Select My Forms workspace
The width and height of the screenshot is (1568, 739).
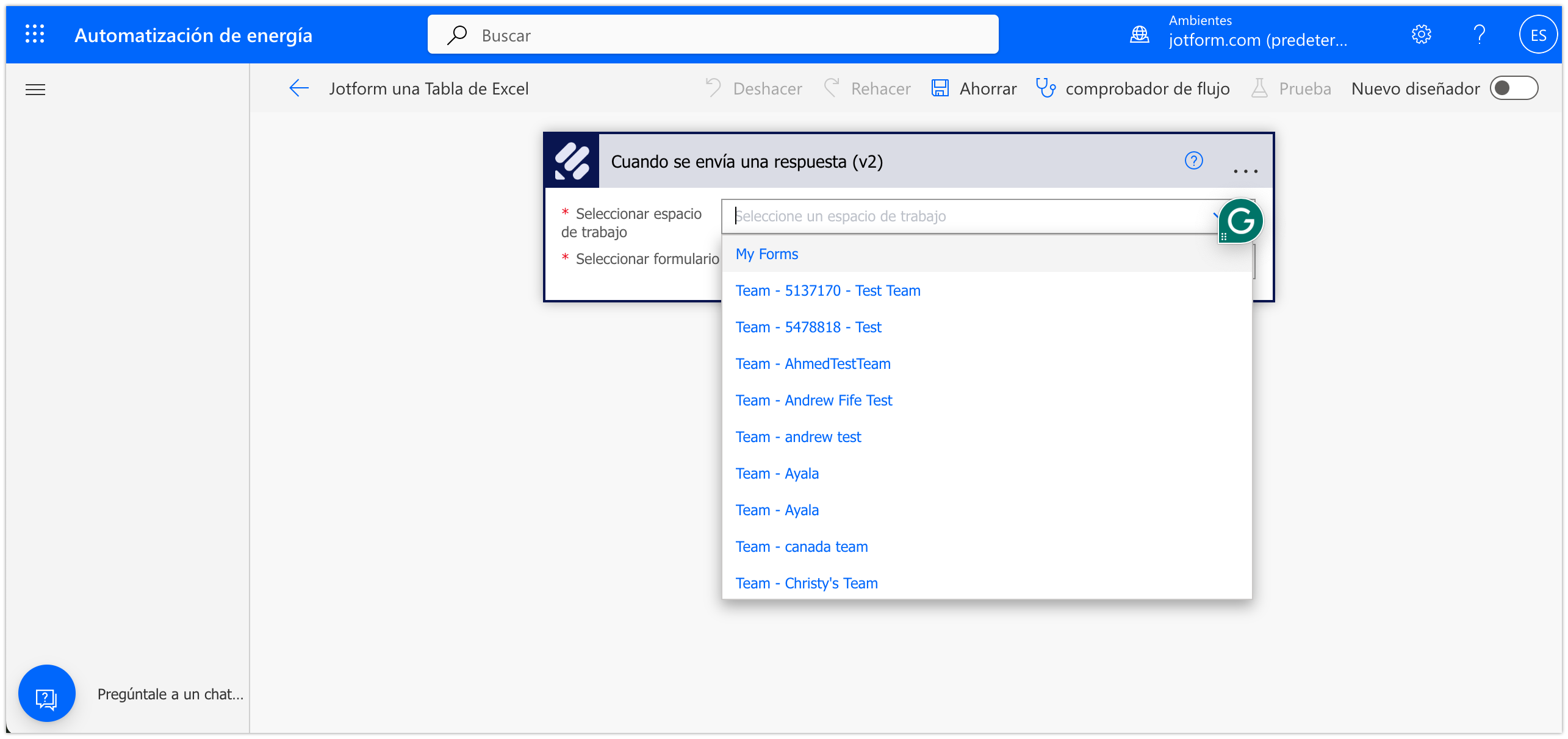[x=987, y=254]
